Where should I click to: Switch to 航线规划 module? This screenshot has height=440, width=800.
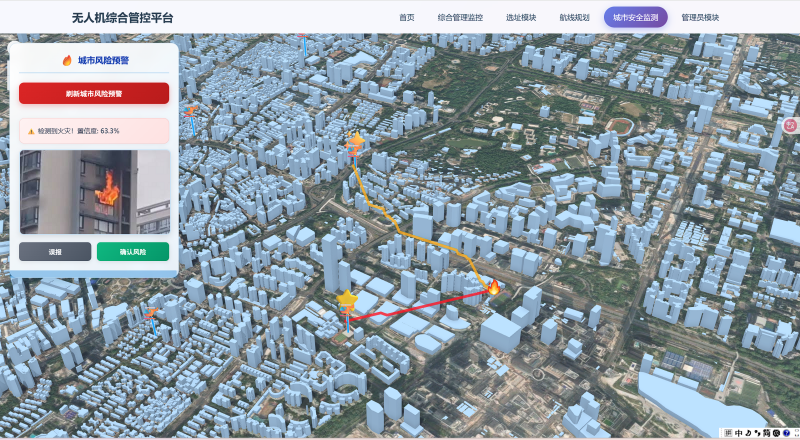coord(574,17)
